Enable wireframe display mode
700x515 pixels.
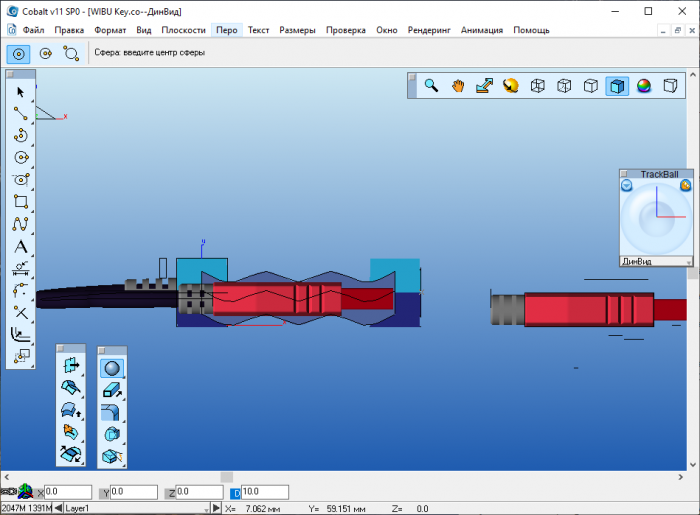(538, 86)
